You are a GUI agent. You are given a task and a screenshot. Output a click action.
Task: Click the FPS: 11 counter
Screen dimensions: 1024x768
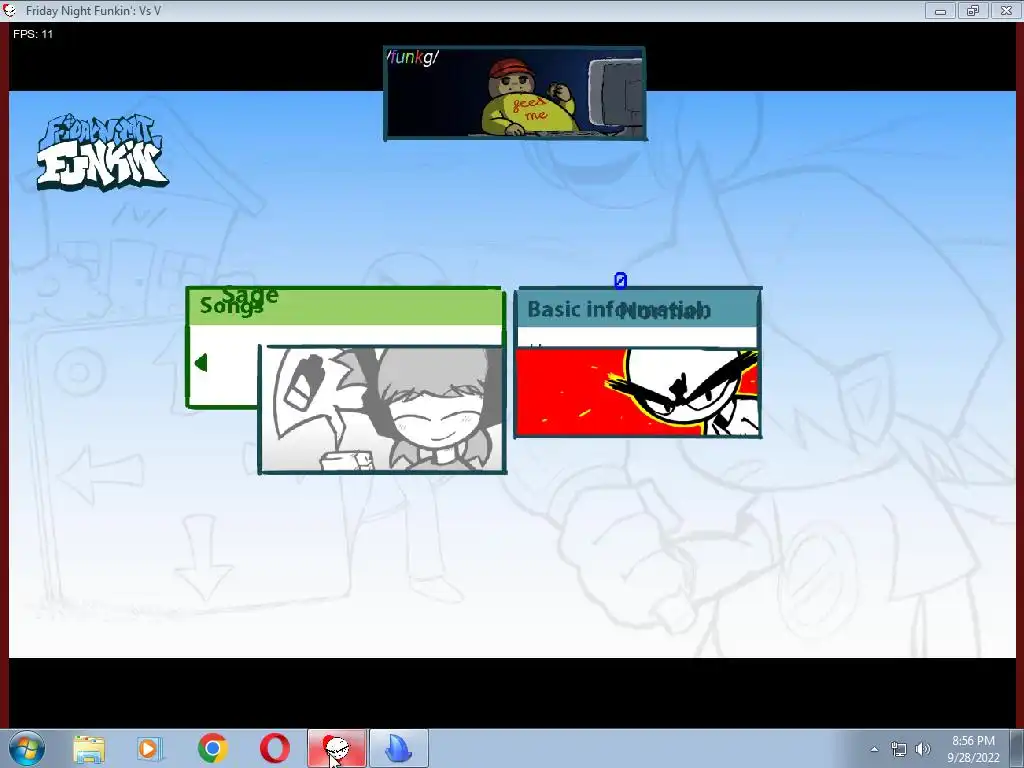coord(33,34)
